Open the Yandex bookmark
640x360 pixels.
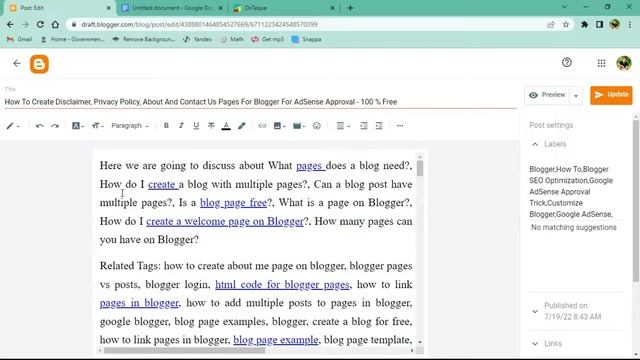[x=198, y=39]
